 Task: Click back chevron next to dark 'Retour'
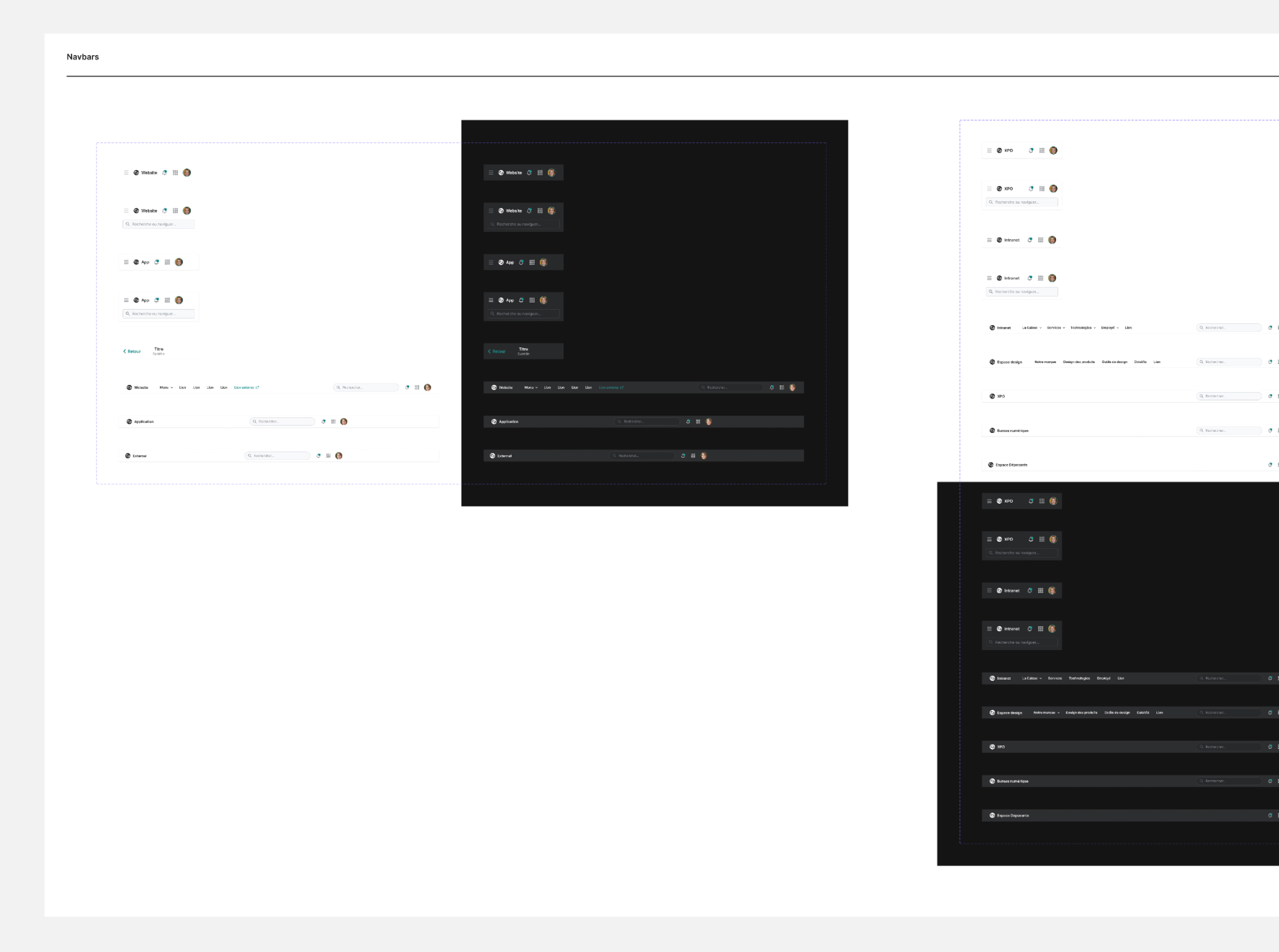489,352
